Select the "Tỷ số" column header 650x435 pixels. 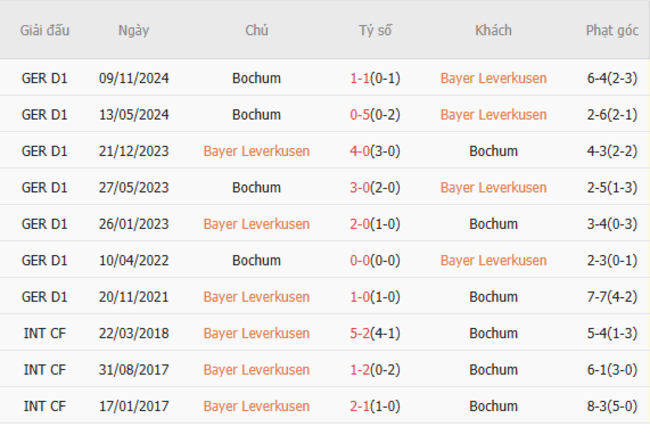tap(375, 30)
